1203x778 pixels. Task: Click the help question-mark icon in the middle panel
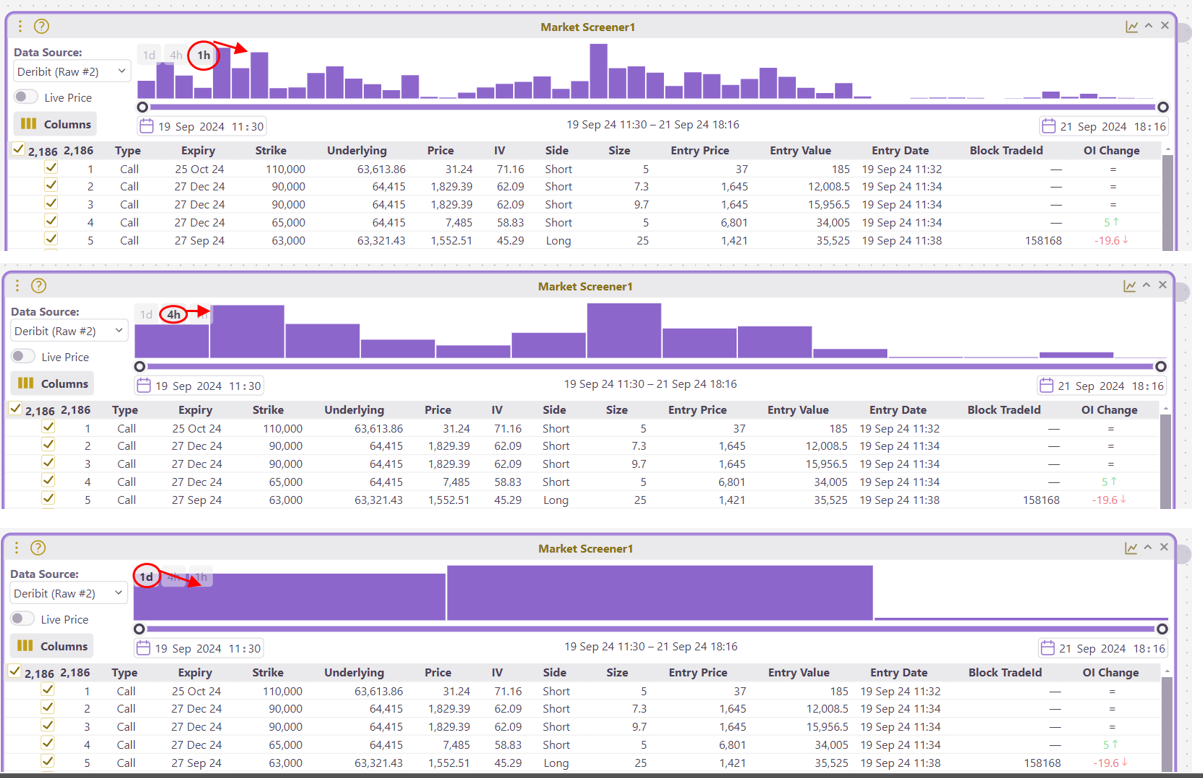click(39, 285)
